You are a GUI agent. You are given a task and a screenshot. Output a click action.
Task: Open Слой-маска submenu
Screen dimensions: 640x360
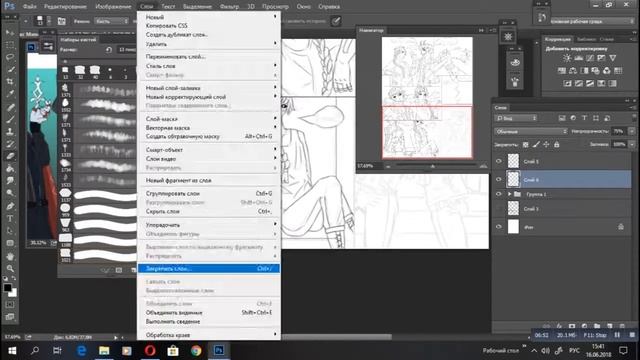click(x=209, y=119)
